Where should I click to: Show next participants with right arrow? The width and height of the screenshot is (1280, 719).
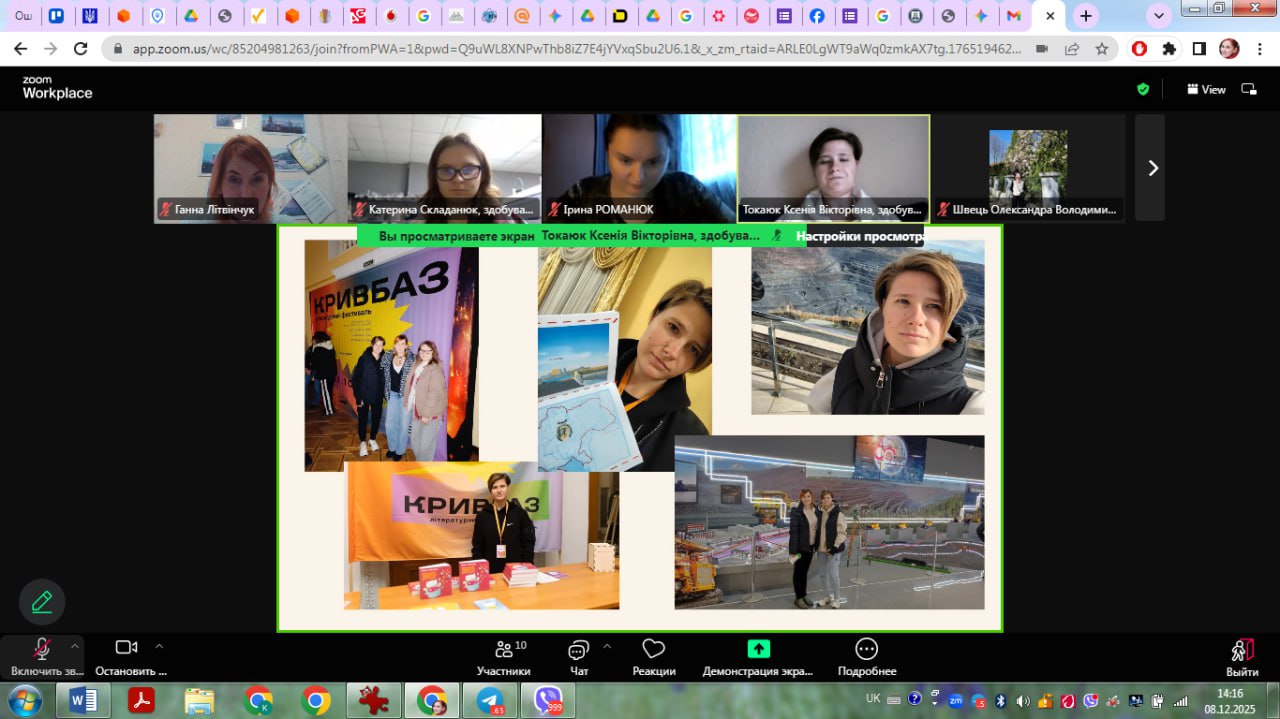[x=1152, y=168]
